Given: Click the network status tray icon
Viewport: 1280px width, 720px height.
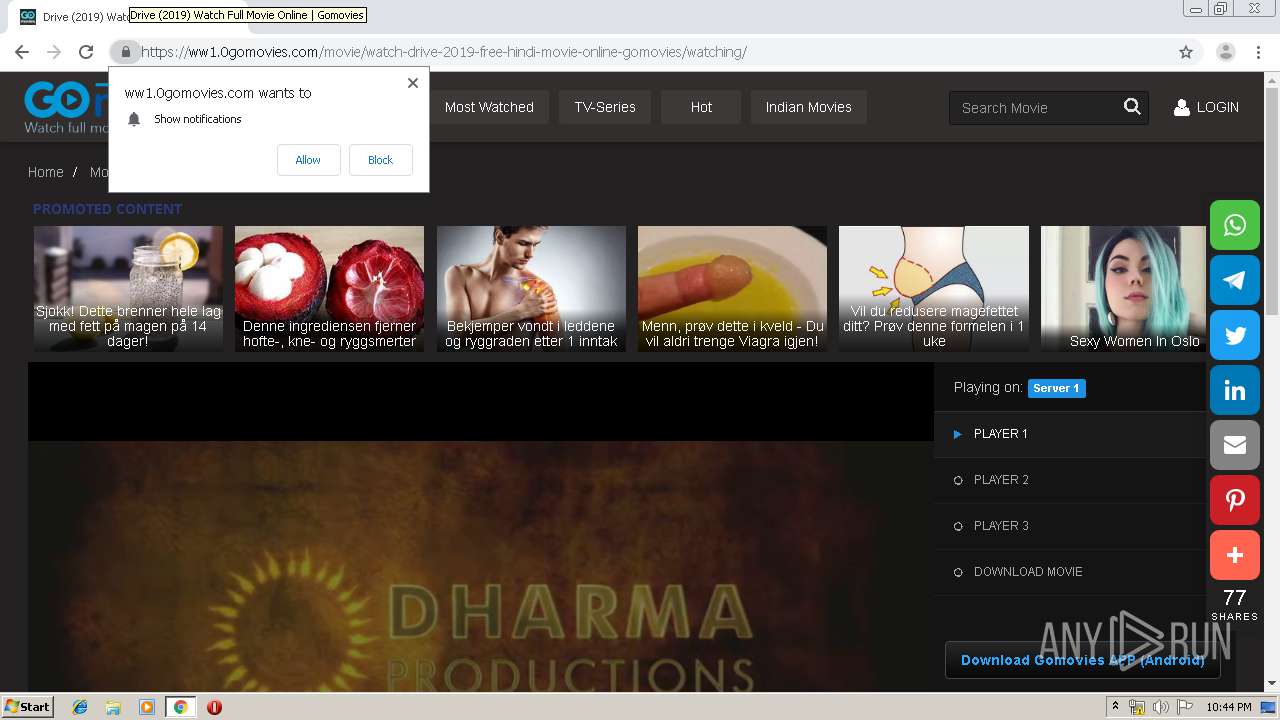Looking at the screenshot, I should click(x=1137, y=707).
